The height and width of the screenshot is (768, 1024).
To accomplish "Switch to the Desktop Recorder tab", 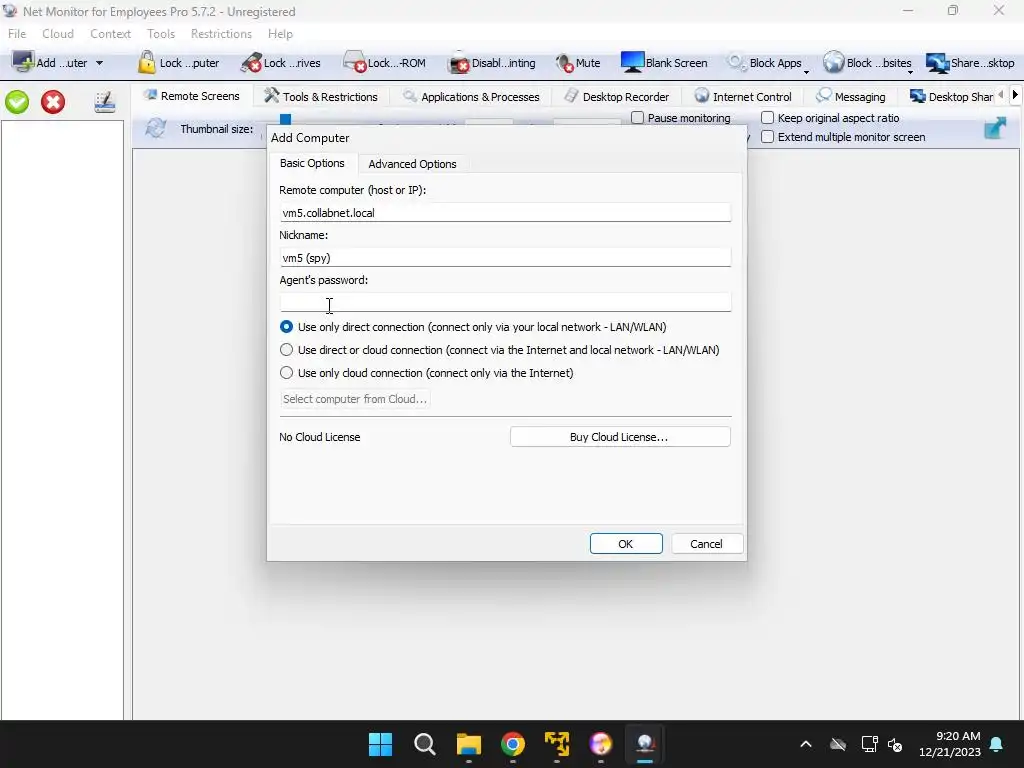I will (x=616, y=97).
